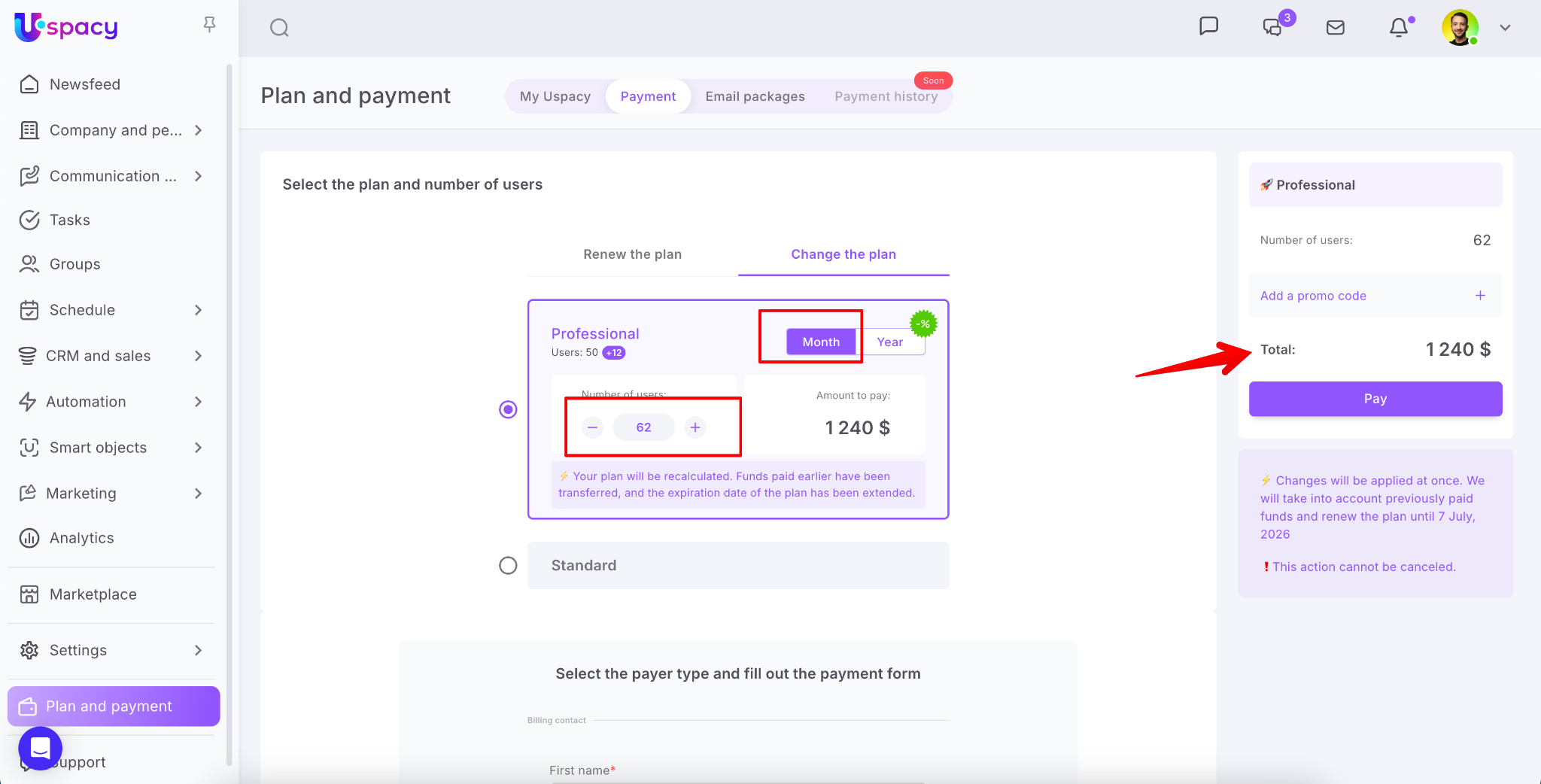This screenshot has height=784, width=1541.
Task: Open Marketplace from the sidebar
Action: point(93,594)
